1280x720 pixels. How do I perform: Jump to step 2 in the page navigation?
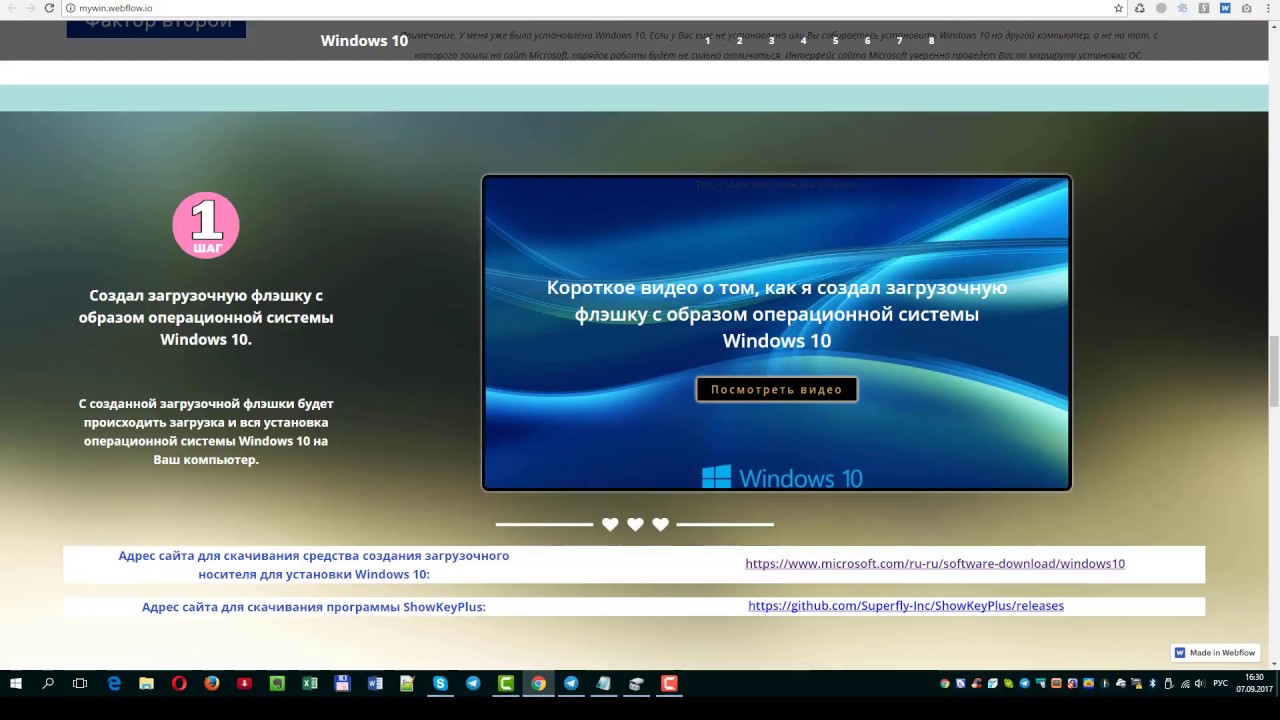tap(740, 41)
